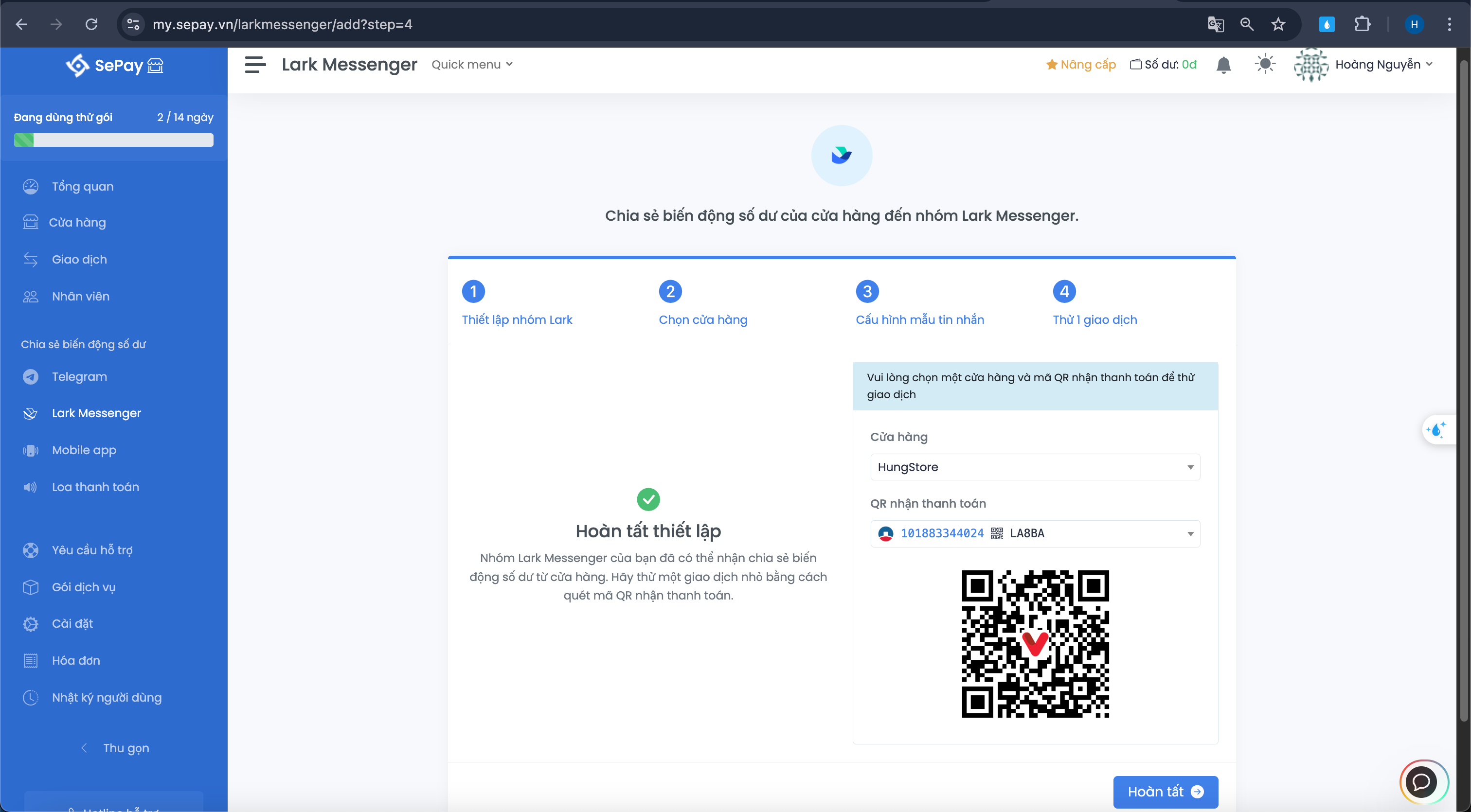
Task: Toggle light/dark theme sun icon
Action: coord(1265,64)
